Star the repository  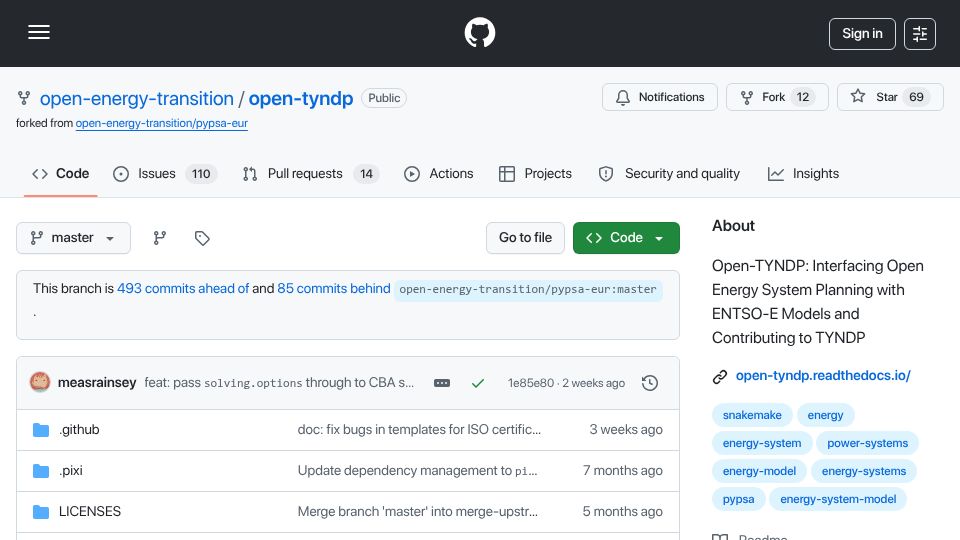click(890, 97)
